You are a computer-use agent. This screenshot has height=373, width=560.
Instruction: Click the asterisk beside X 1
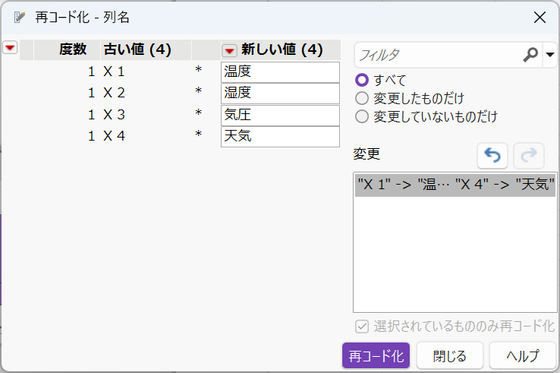(198, 70)
